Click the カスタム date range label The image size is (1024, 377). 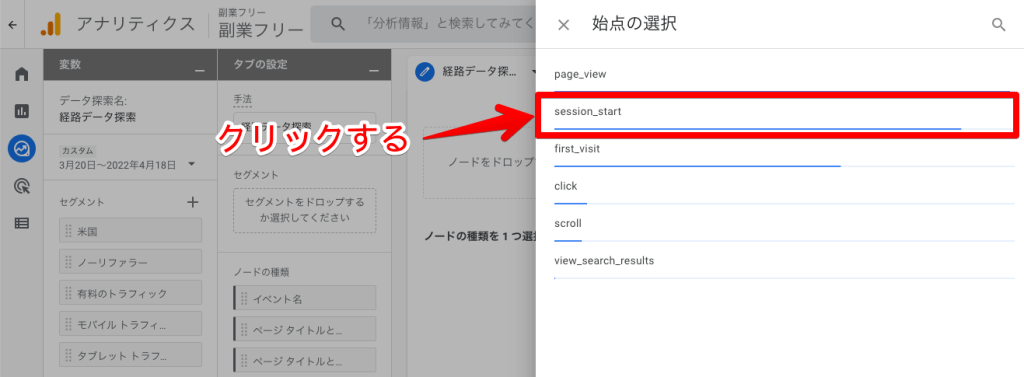(x=78, y=150)
